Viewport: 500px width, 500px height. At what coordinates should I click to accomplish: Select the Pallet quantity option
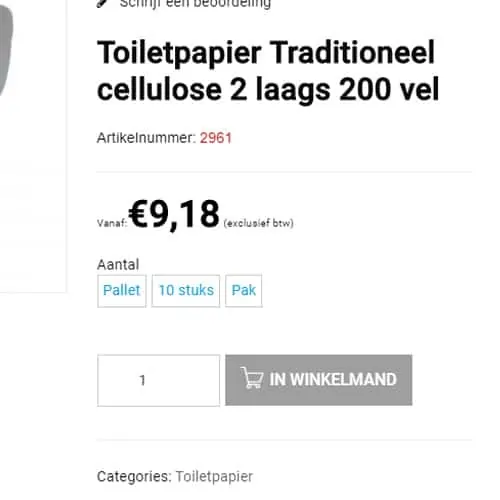click(x=122, y=291)
